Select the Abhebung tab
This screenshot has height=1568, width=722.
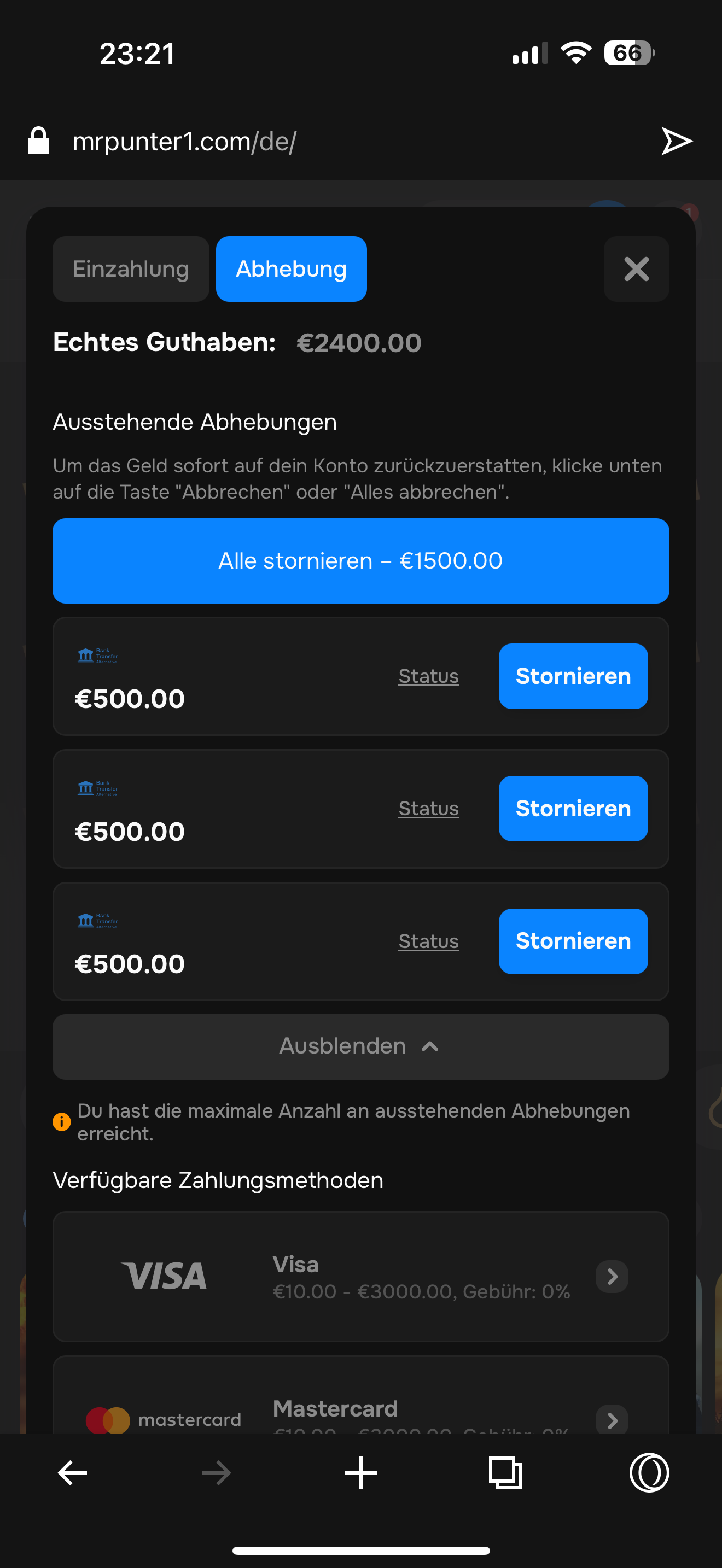click(x=291, y=269)
